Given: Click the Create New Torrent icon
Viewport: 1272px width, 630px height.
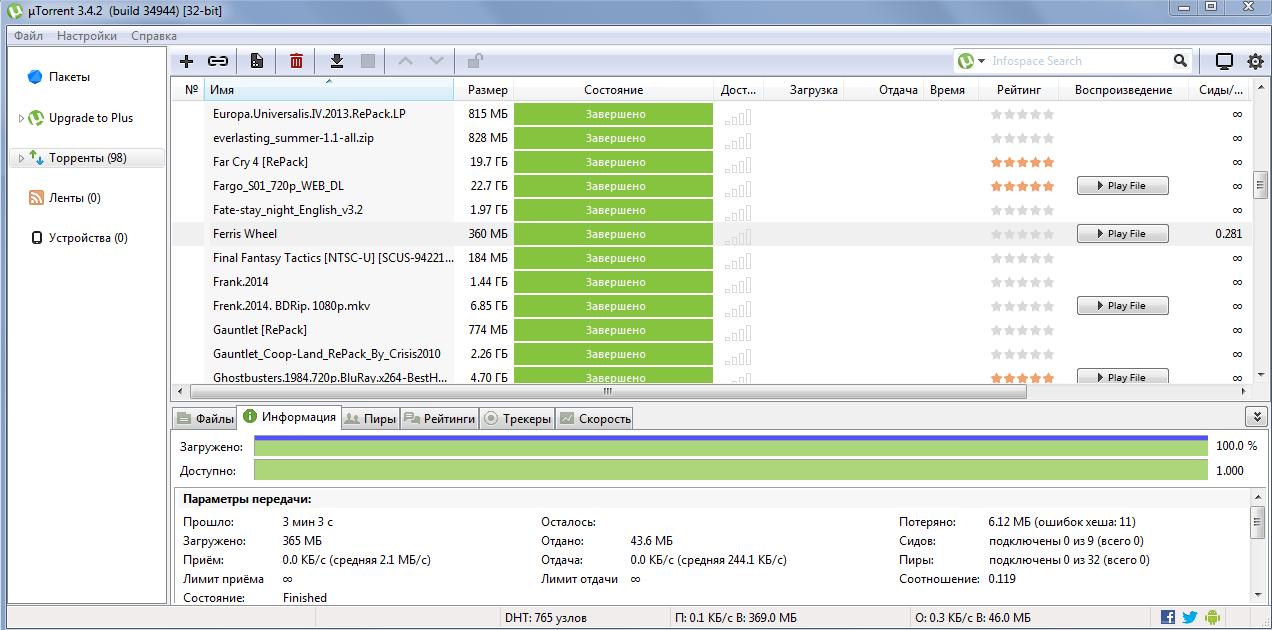Looking at the screenshot, I should 257,61.
